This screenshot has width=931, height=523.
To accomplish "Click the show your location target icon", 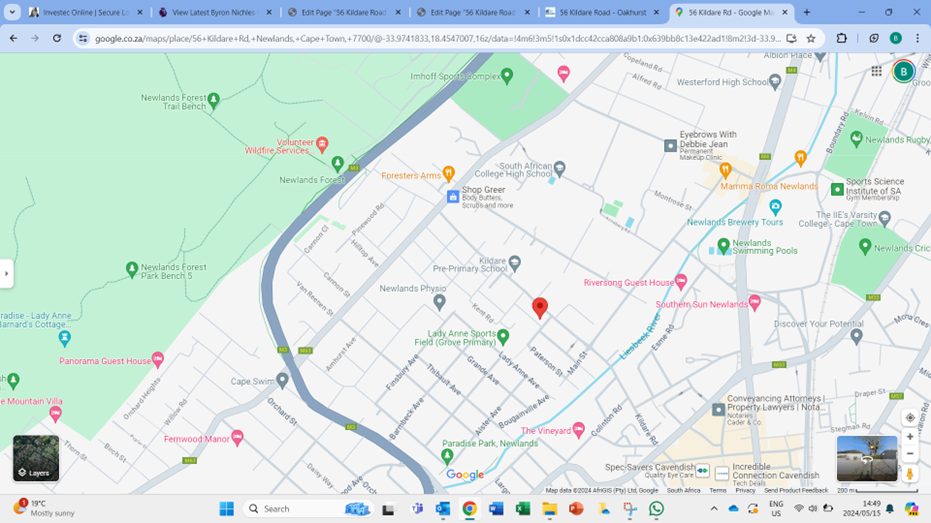I will (909, 418).
